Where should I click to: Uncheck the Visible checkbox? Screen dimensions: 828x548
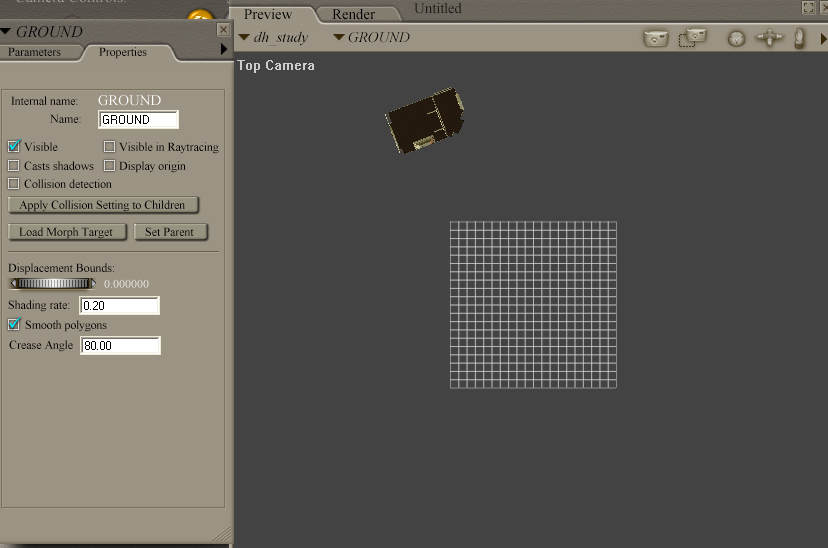14,146
